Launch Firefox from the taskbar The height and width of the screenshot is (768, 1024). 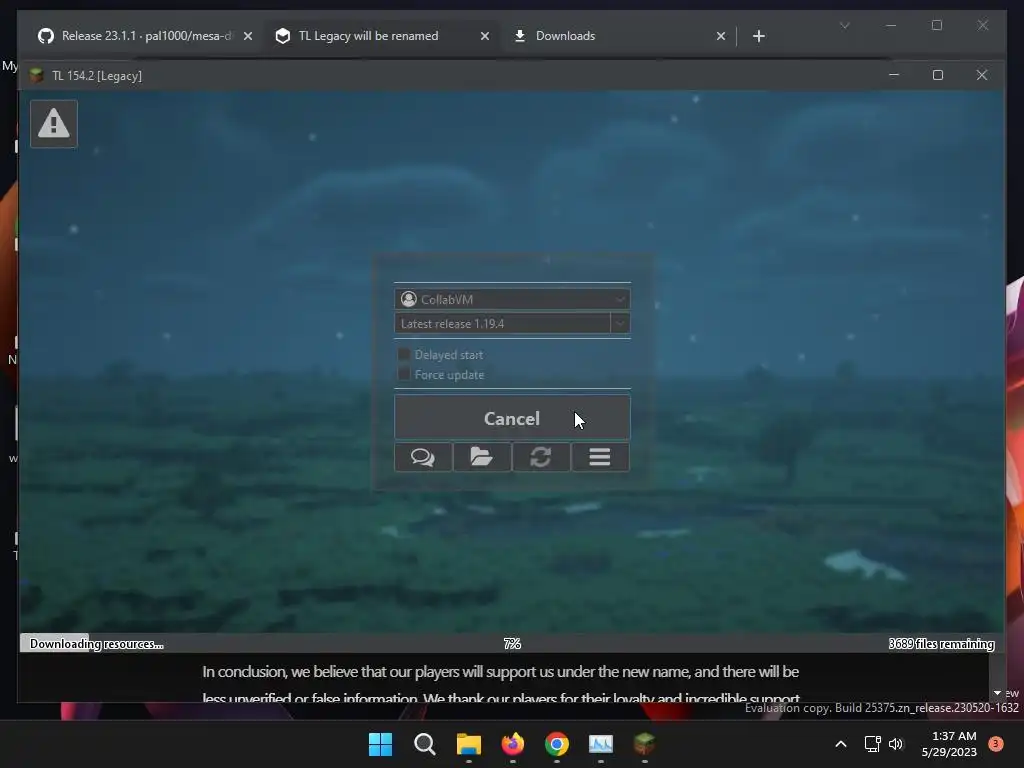click(513, 744)
